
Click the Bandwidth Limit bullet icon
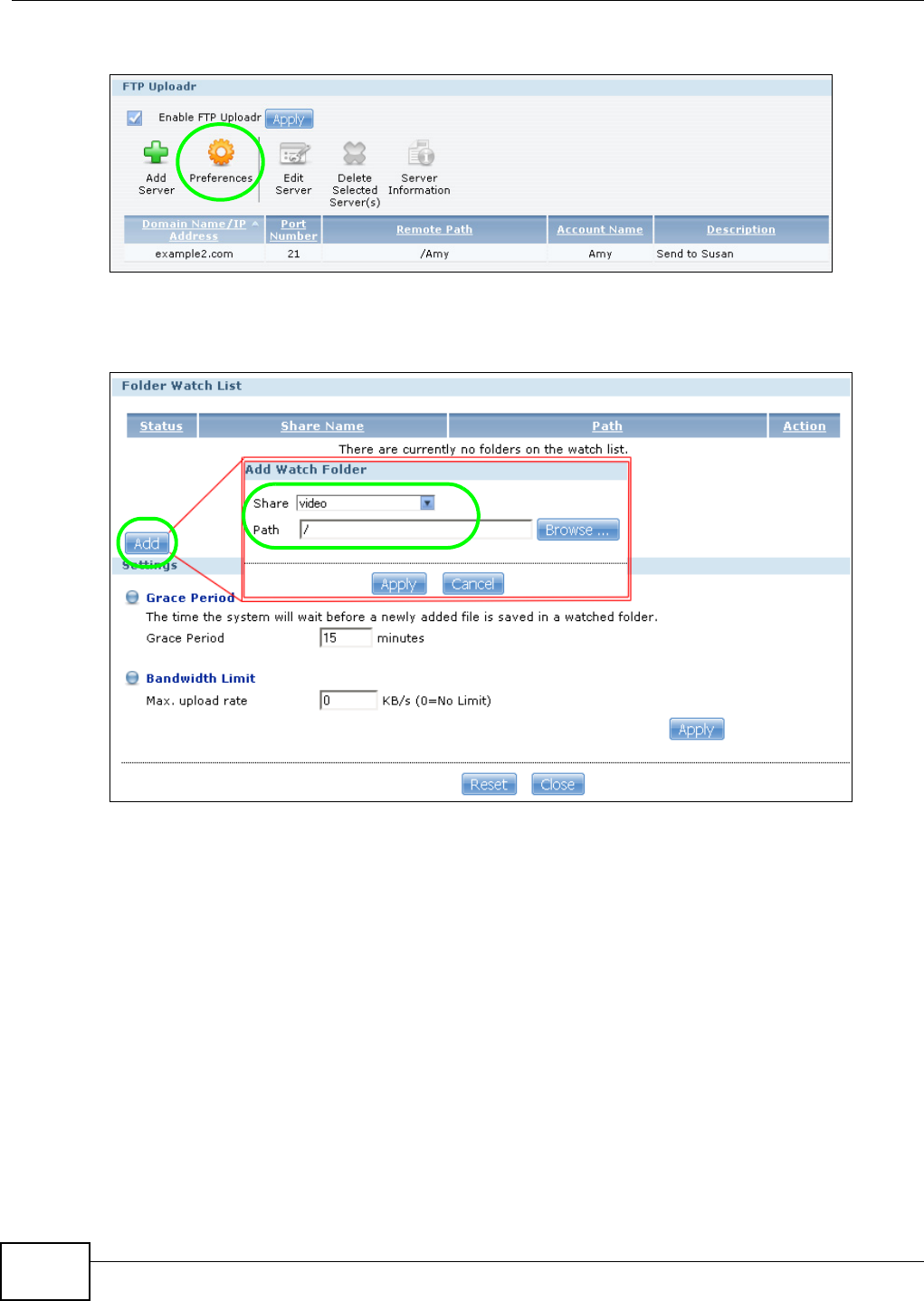coord(132,678)
